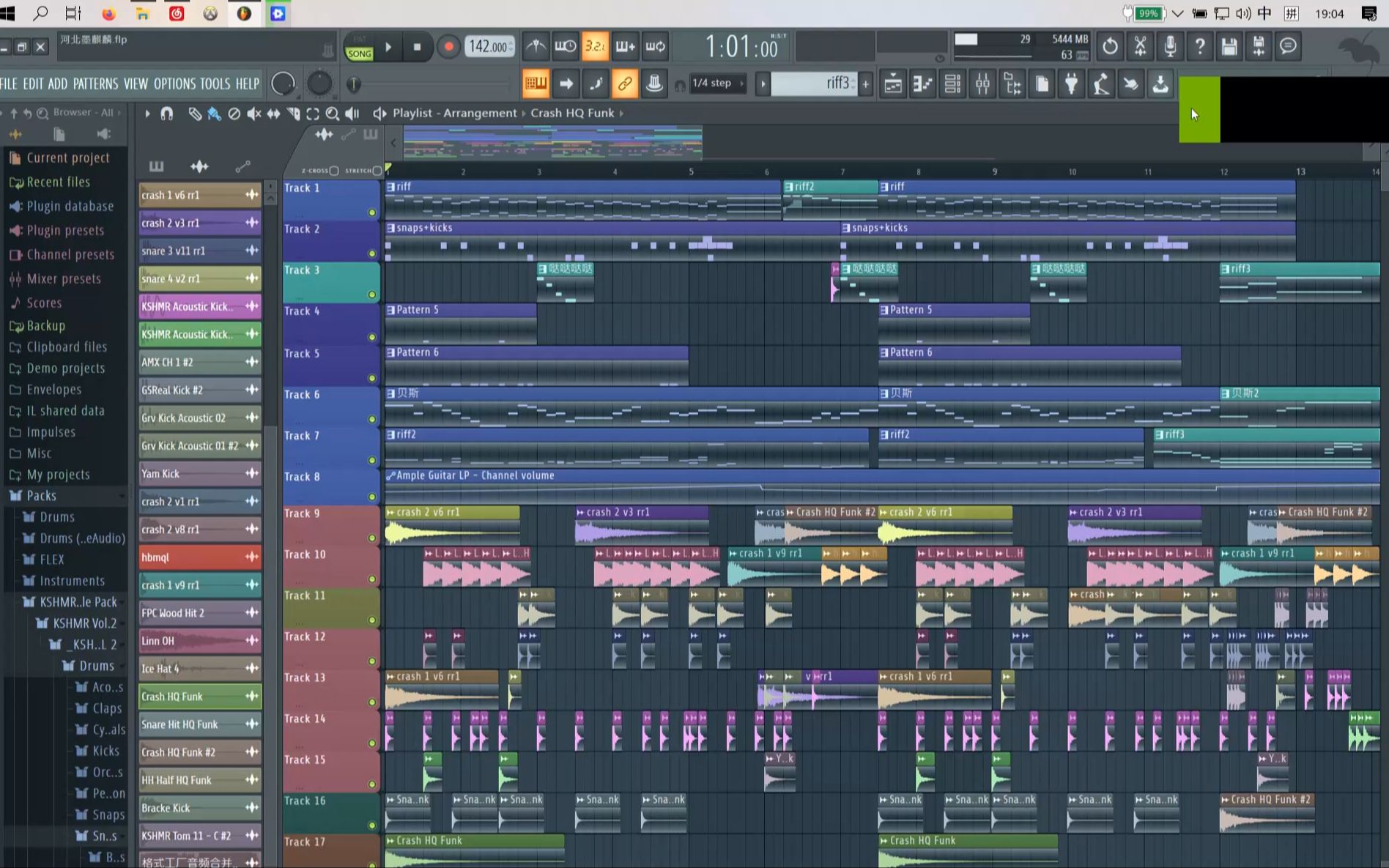This screenshot has height=868, width=1389.
Task: Start playback with the Play button
Action: [x=388, y=47]
